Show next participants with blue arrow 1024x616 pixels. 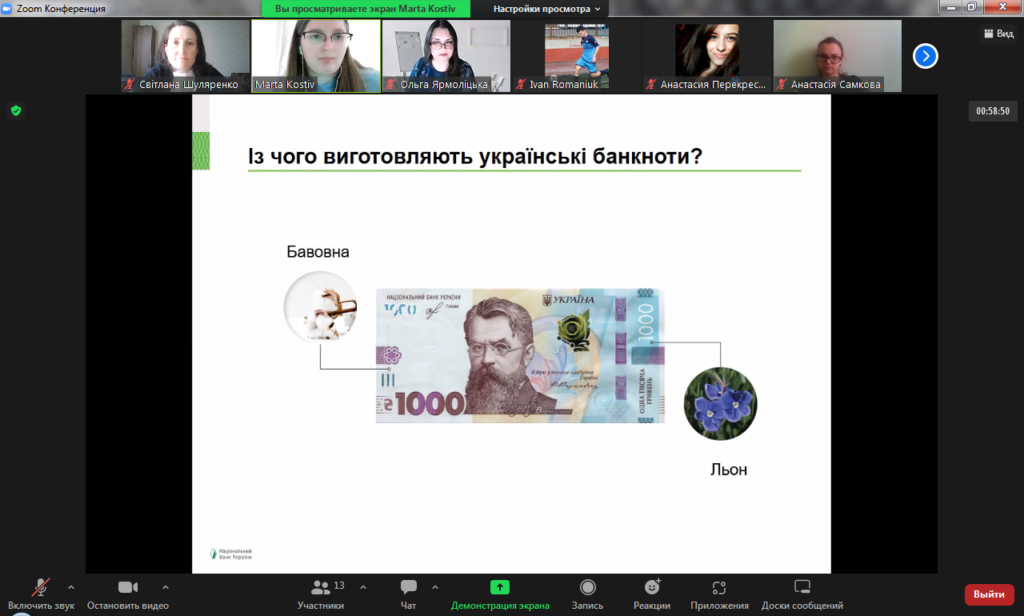pyautogui.click(x=925, y=56)
